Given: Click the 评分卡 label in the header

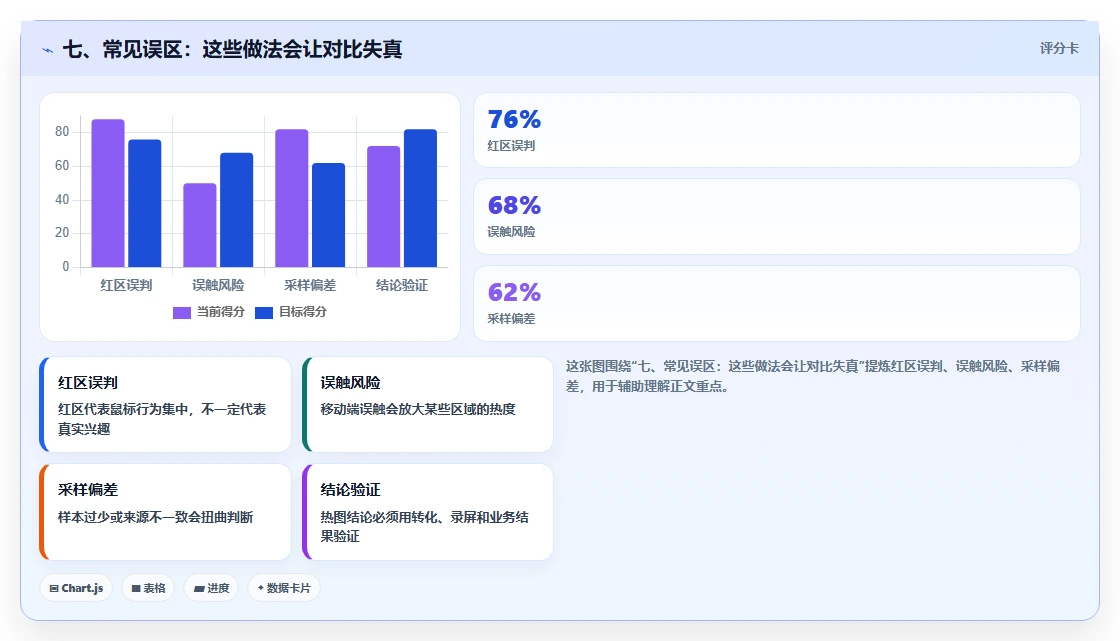Looking at the screenshot, I should pyautogui.click(x=1059, y=48).
